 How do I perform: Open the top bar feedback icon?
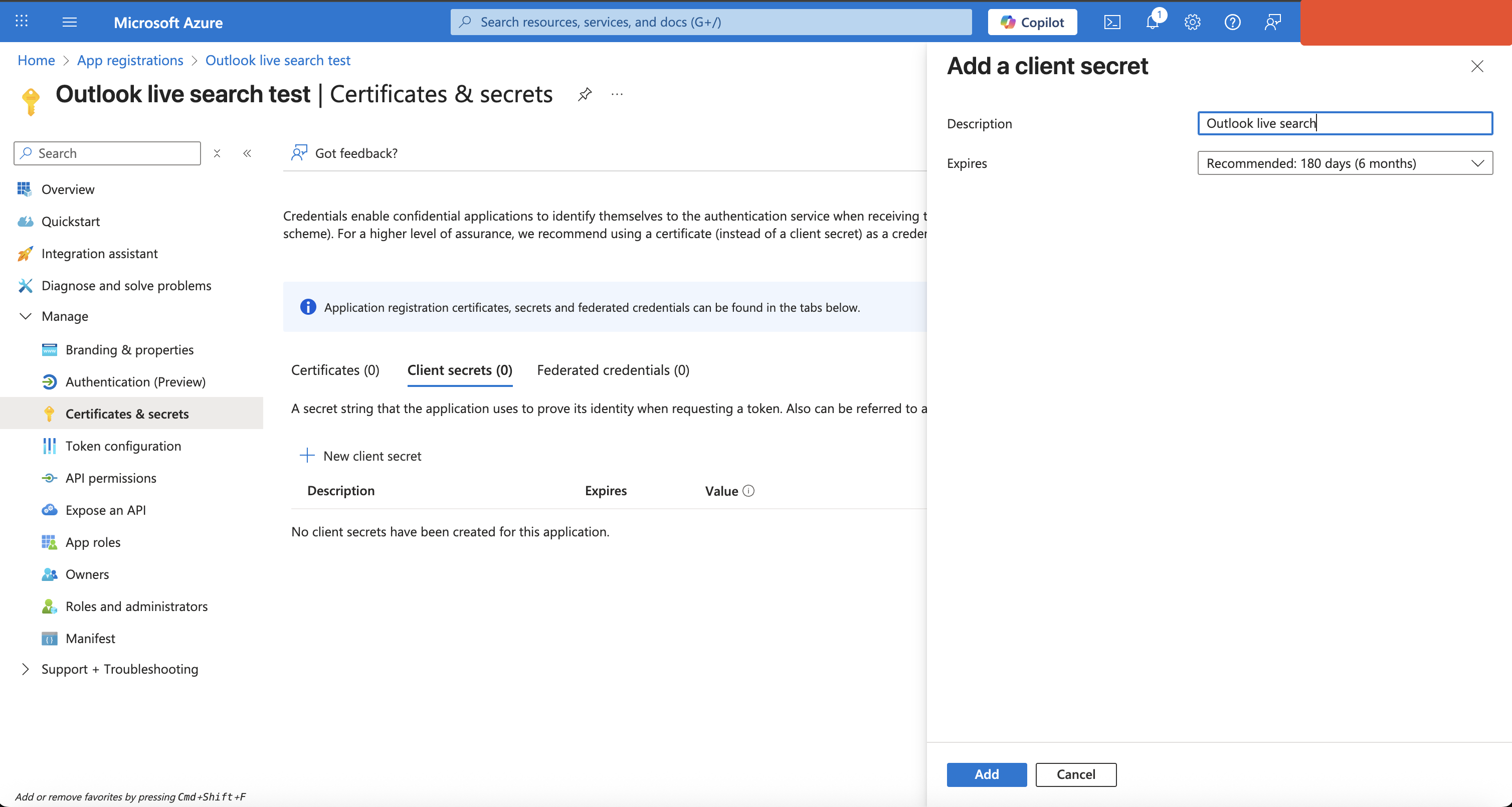pos(1272,22)
